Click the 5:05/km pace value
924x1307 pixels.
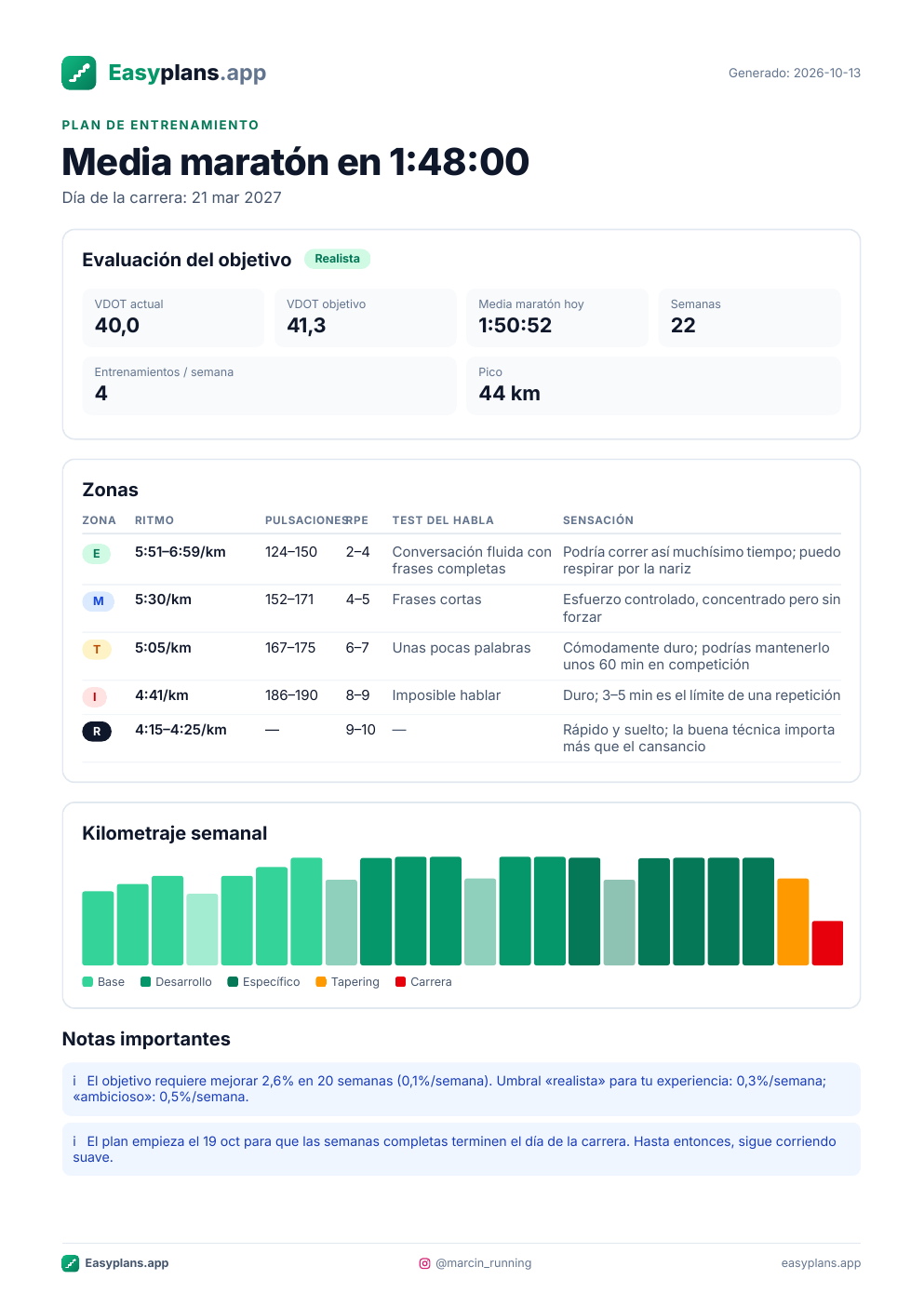(x=163, y=648)
